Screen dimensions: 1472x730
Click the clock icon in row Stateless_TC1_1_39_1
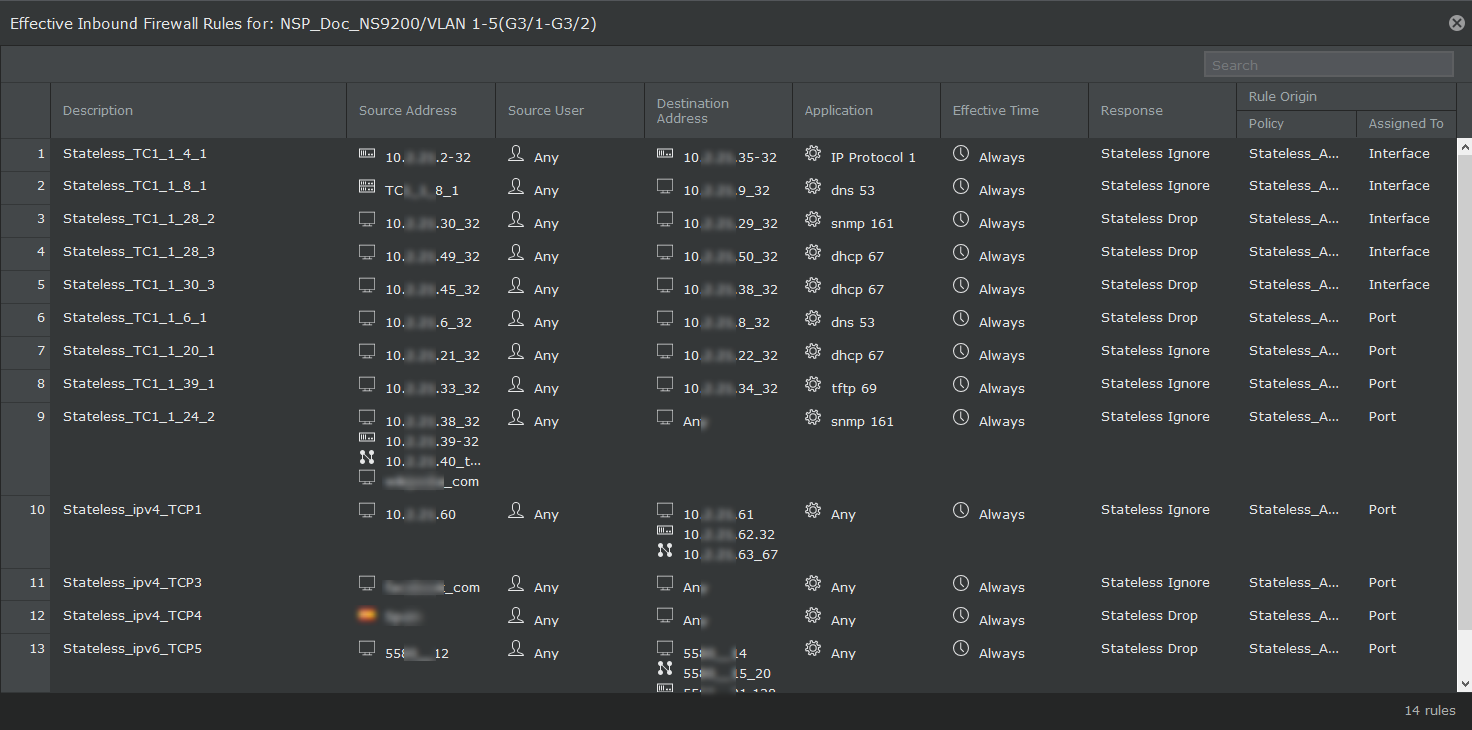[x=961, y=385]
